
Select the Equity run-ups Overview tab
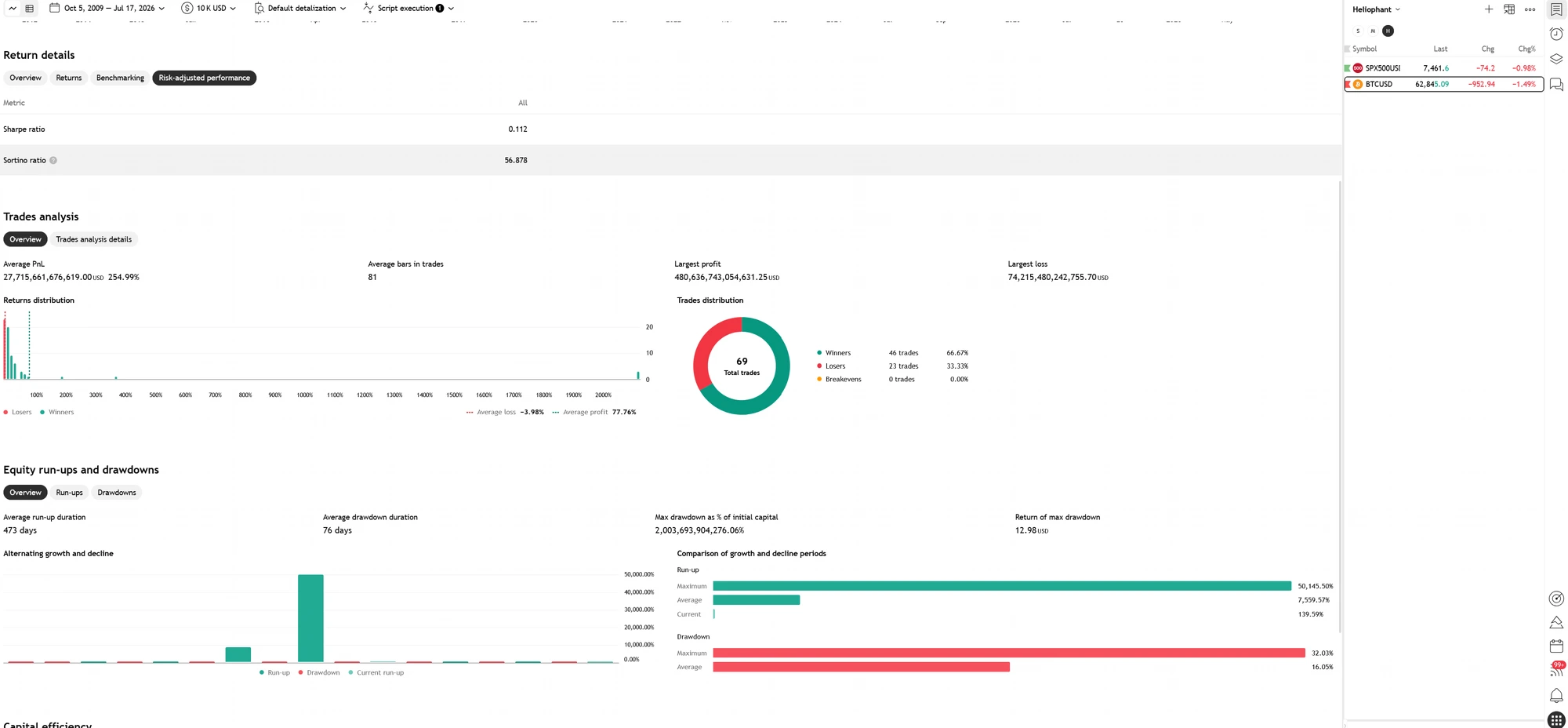25,493
